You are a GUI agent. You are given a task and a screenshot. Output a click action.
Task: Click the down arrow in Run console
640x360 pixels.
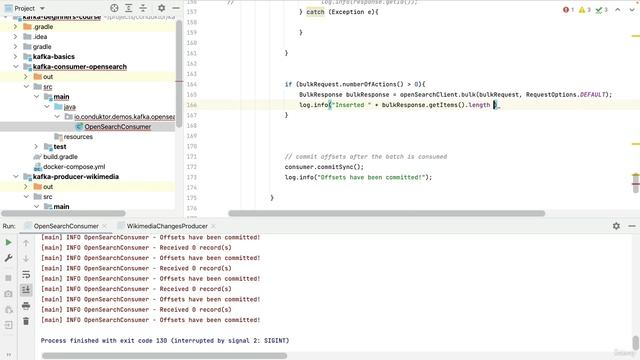(26, 259)
